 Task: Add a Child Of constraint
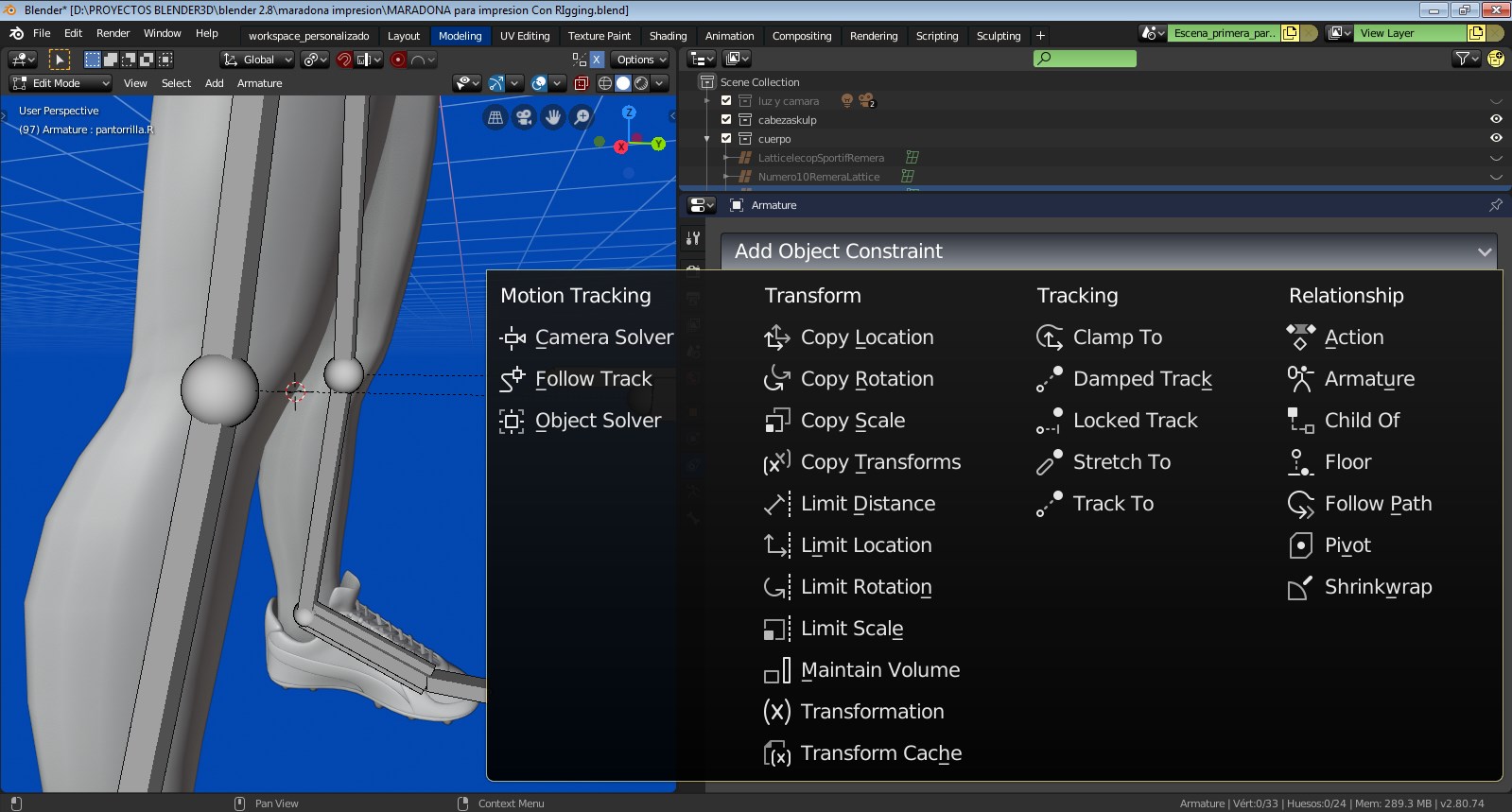point(1343,421)
